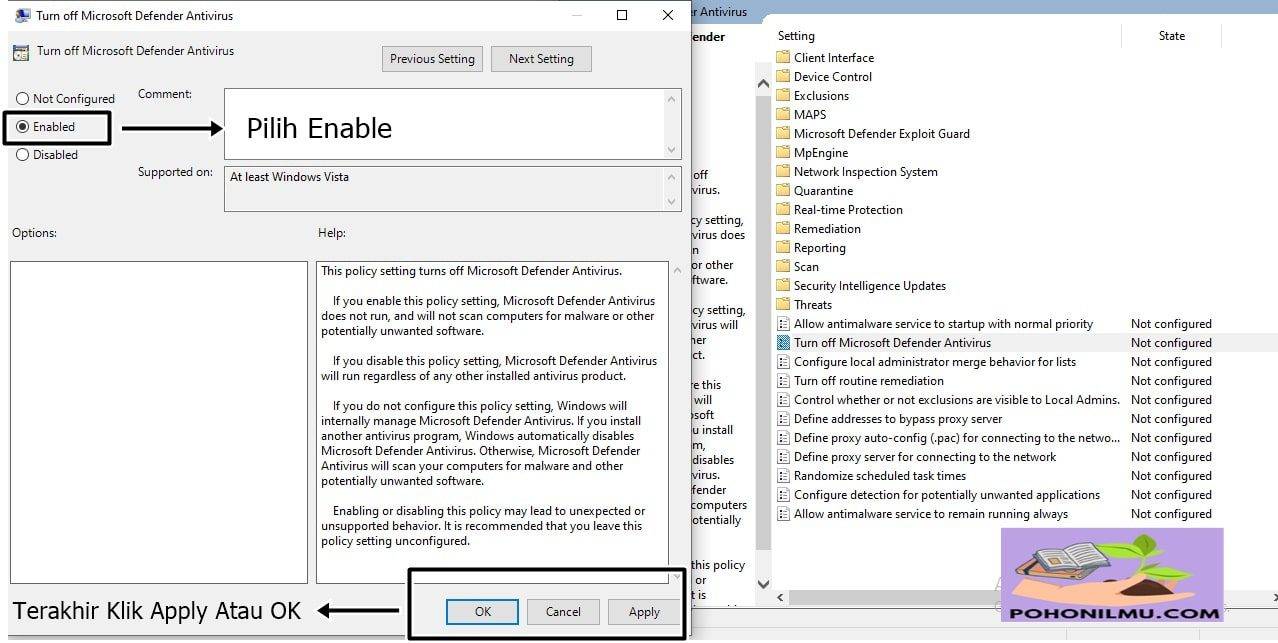The width and height of the screenshot is (1278, 643).
Task: Click policy icon for Define addresses to bypass proxy
Action: click(784, 419)
